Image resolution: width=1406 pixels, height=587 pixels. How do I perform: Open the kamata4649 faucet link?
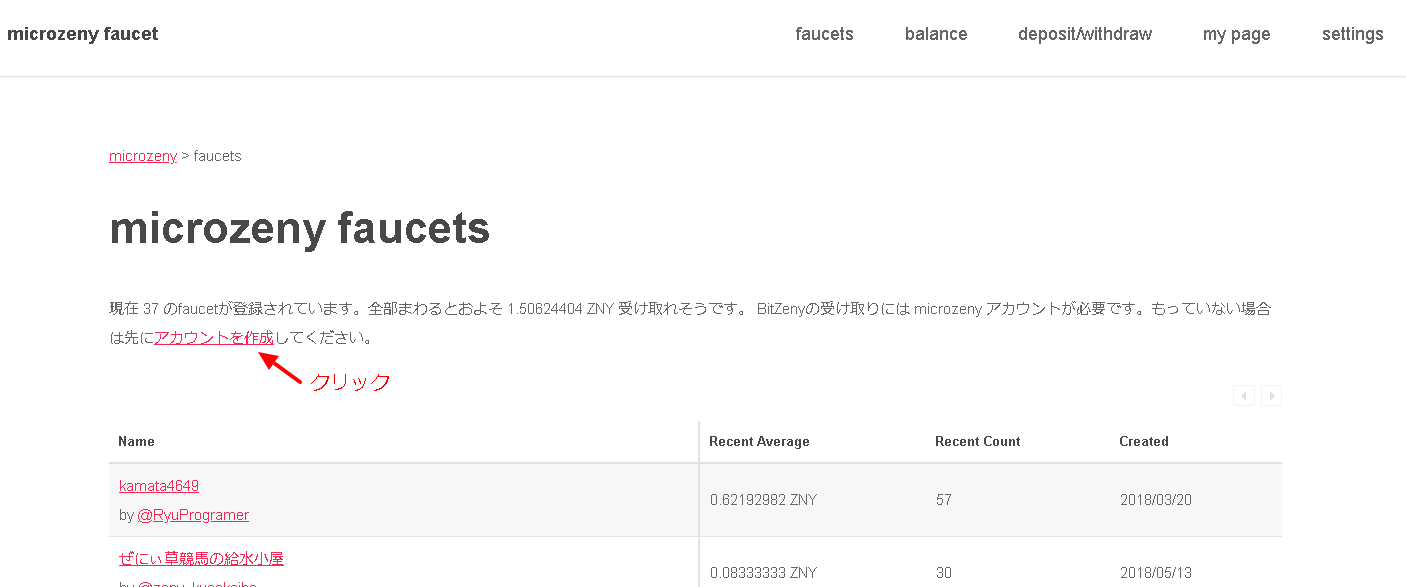click(x=159, y=486)
